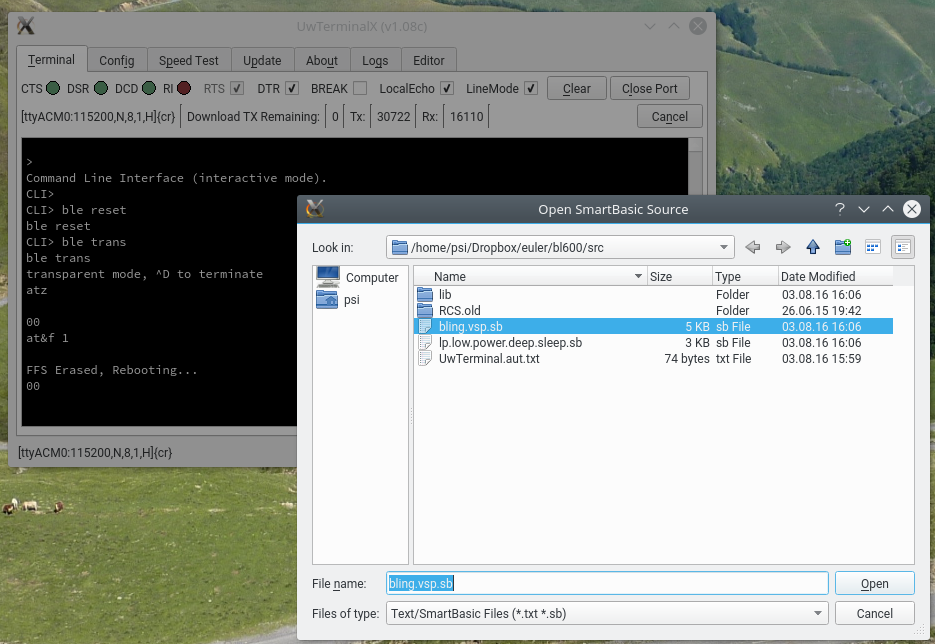Click the Size column header
The image size is (935, 644).
680,276
